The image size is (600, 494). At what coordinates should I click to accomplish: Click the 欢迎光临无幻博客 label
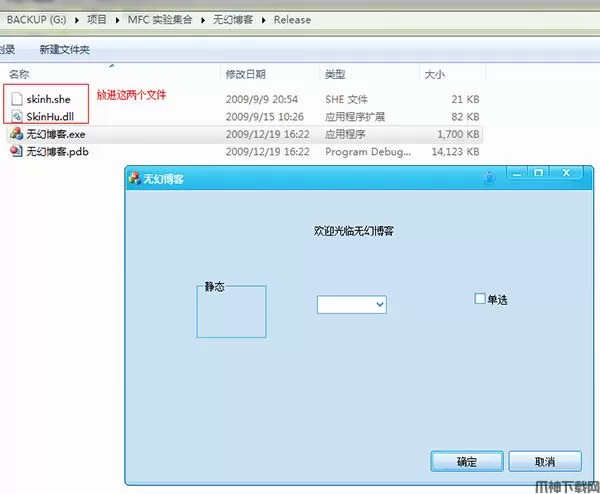(354, 231)
